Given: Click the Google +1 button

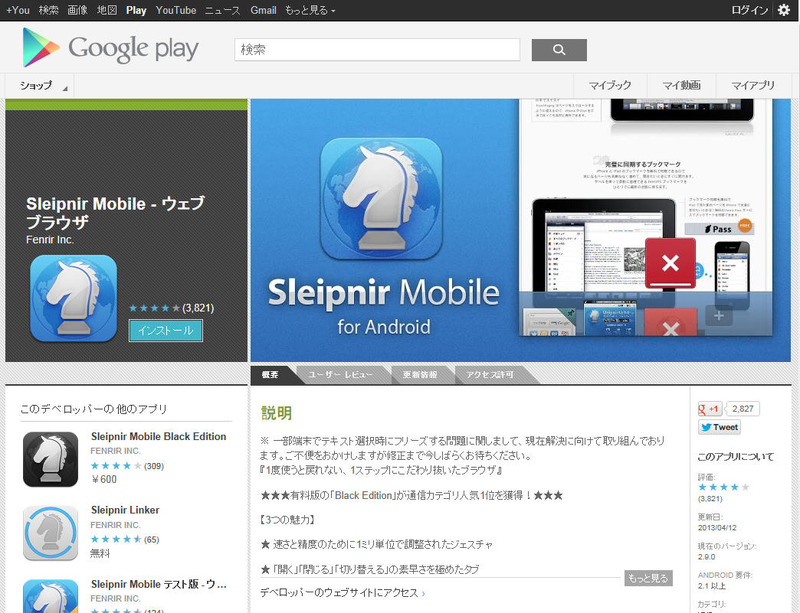Looking at the screenshot, I should [710, 409].
